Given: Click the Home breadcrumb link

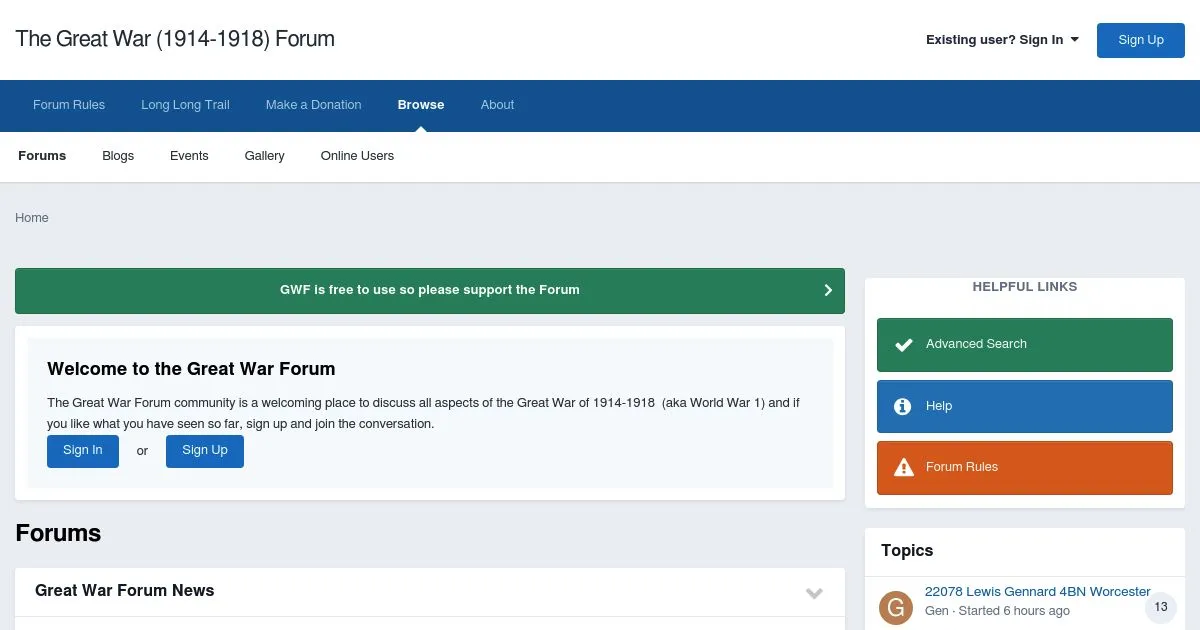Looking at the screenshot, I should coord(32,218).
